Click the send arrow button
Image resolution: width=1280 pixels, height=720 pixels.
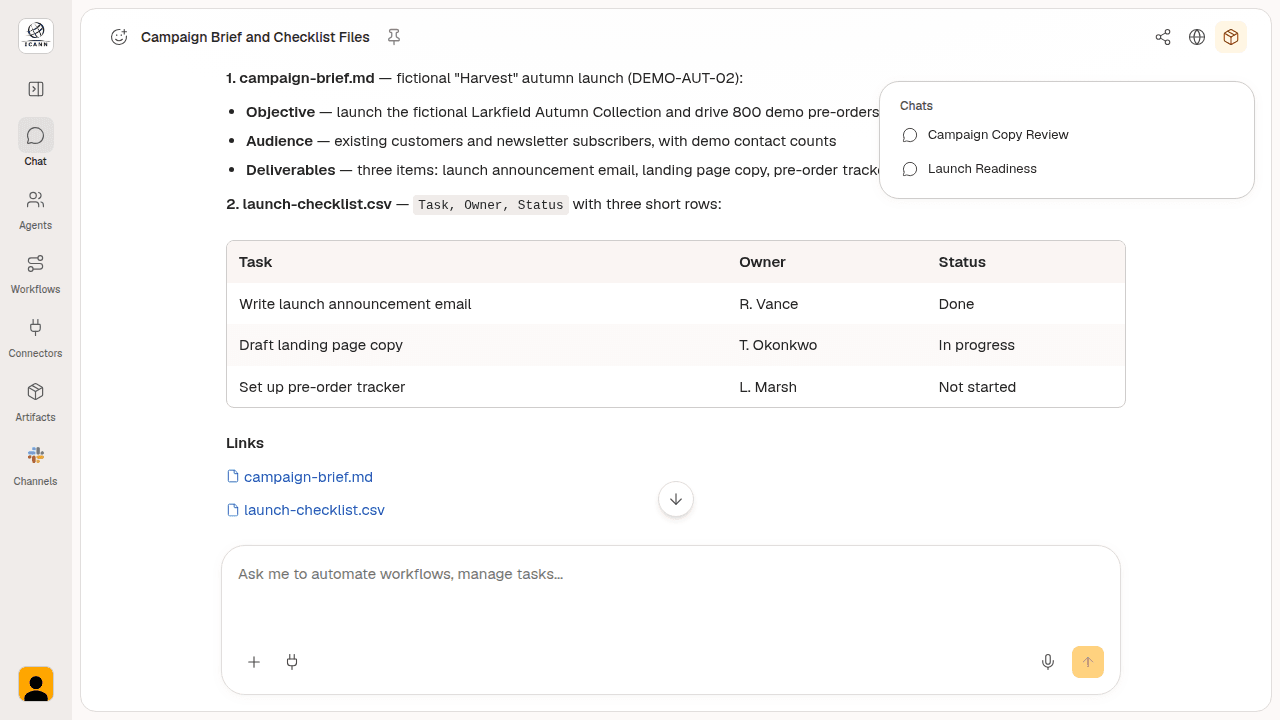click(1088, 662)
